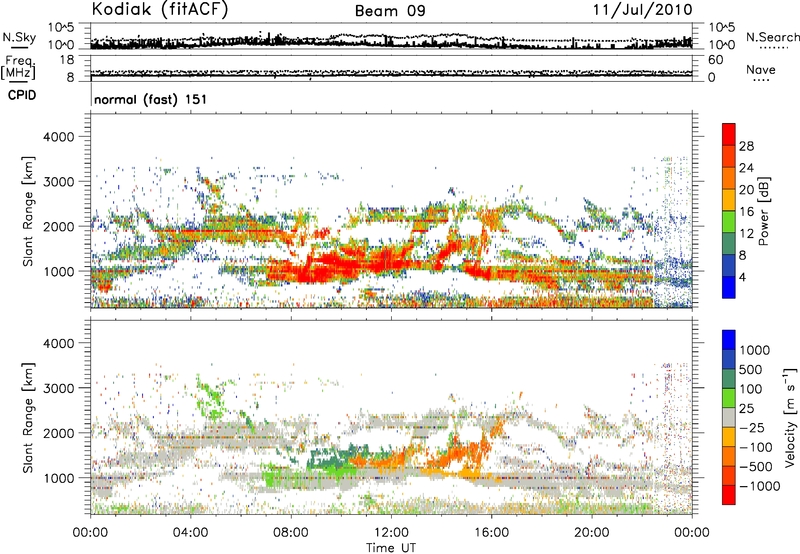Click the red -1000 velocity swatch
800x554 pixels.
(729, 495)
